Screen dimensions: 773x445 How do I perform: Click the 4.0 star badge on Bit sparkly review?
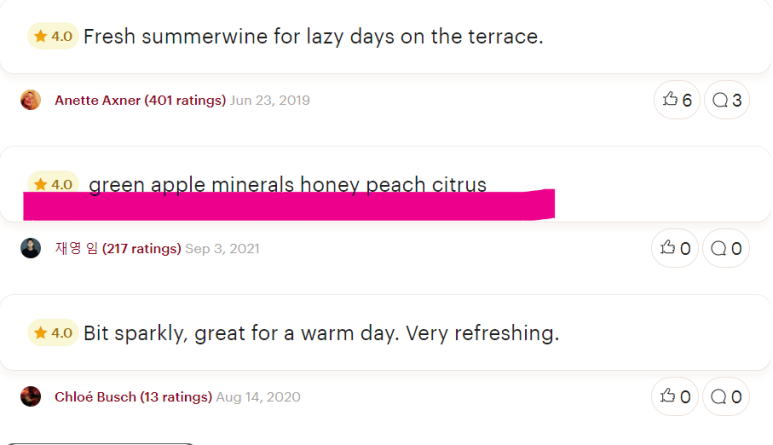pos(53,333)
